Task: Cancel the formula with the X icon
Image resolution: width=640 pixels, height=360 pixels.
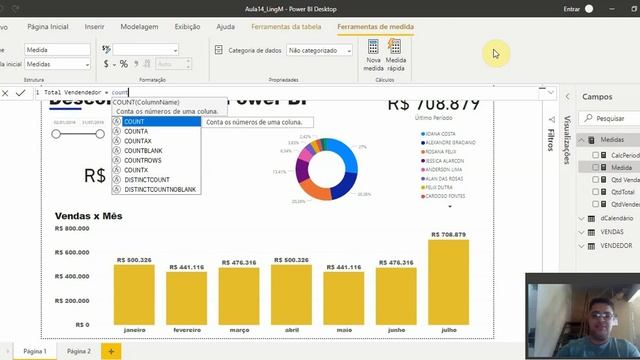Action: point(5,93)
